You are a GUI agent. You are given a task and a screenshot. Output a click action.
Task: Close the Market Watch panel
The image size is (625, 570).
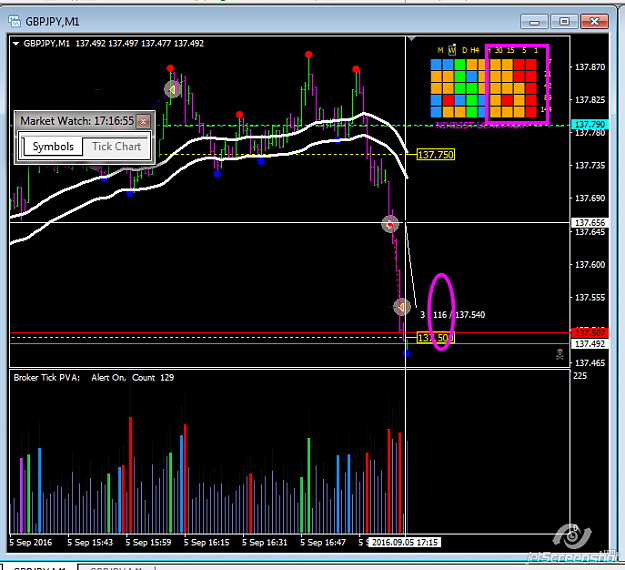point(143,121)
